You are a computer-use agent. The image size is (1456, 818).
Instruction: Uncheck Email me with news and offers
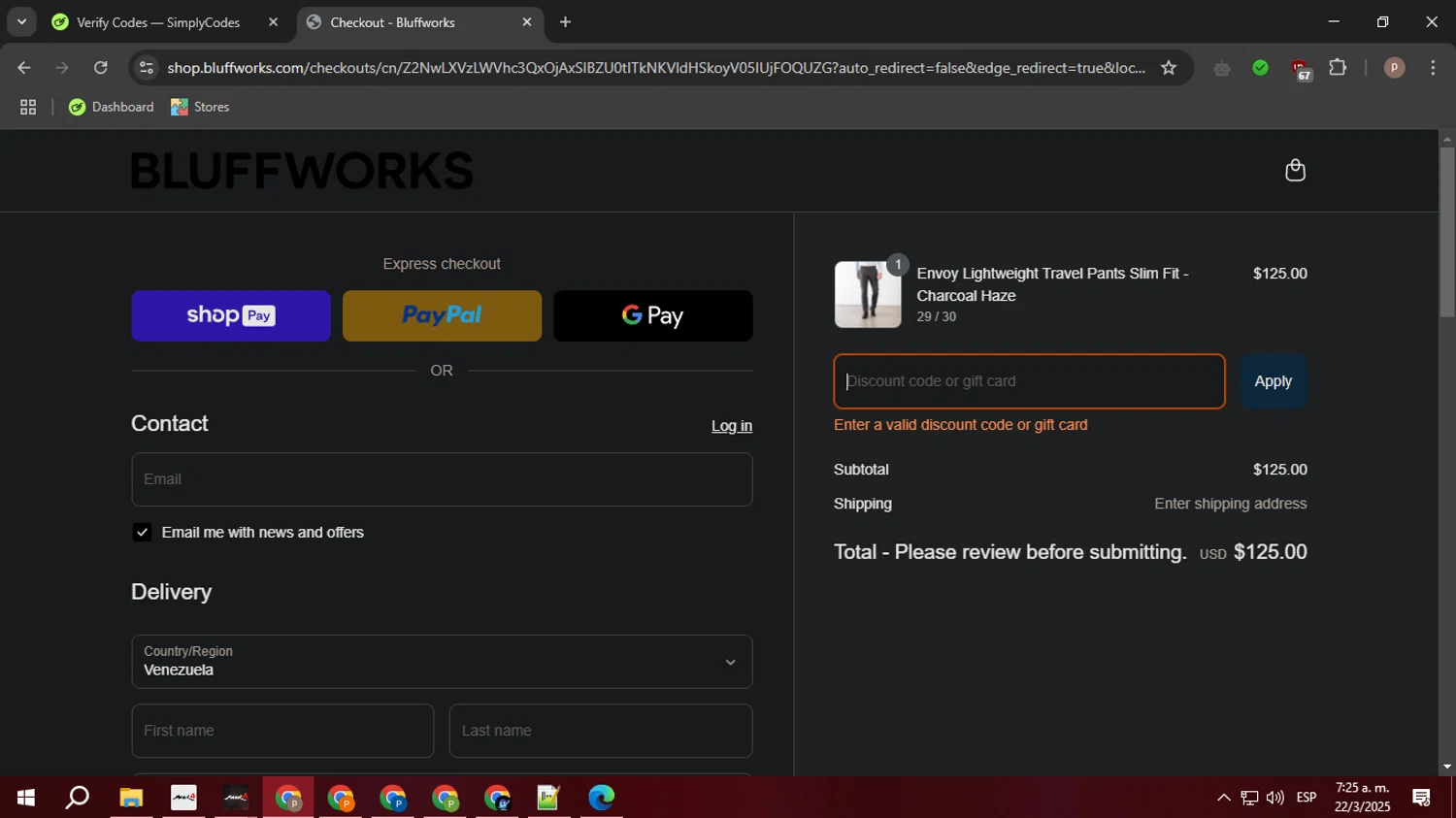[x=142, y=532]
